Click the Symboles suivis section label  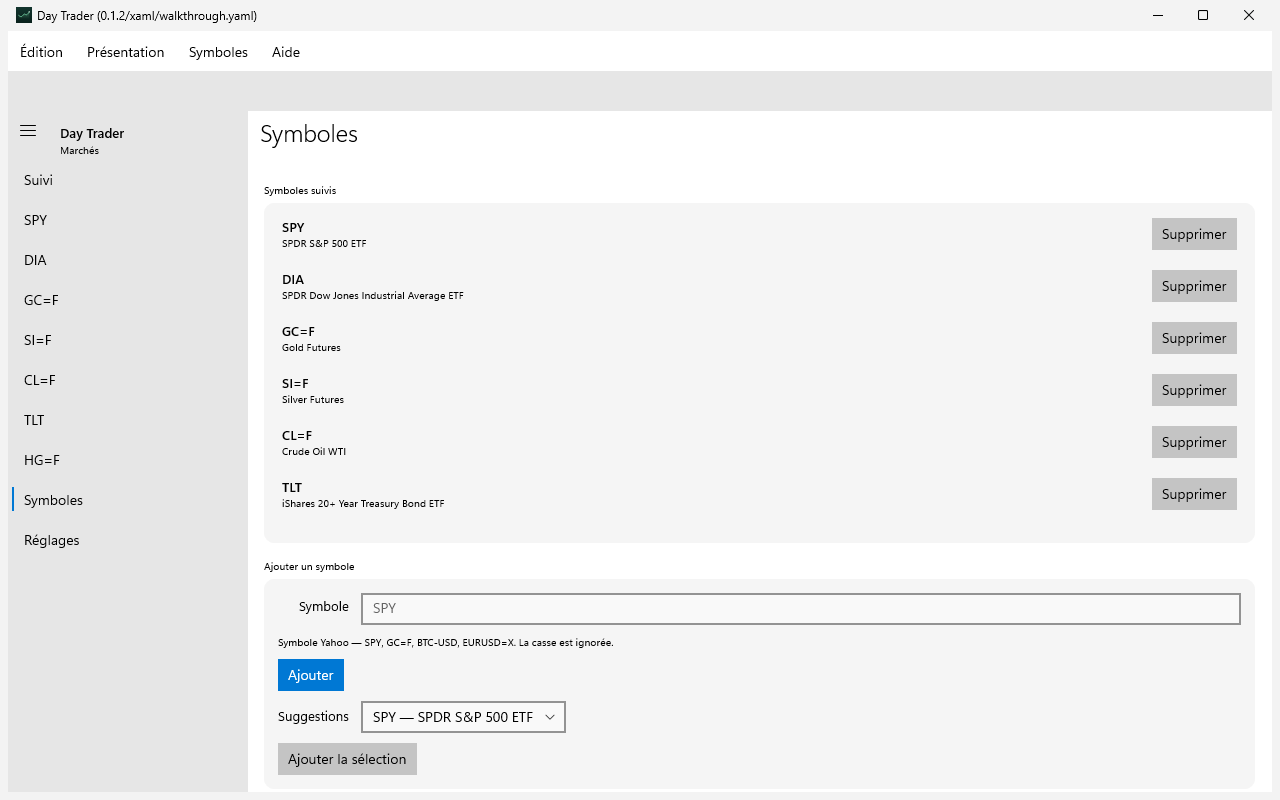[x=300, y=190]
